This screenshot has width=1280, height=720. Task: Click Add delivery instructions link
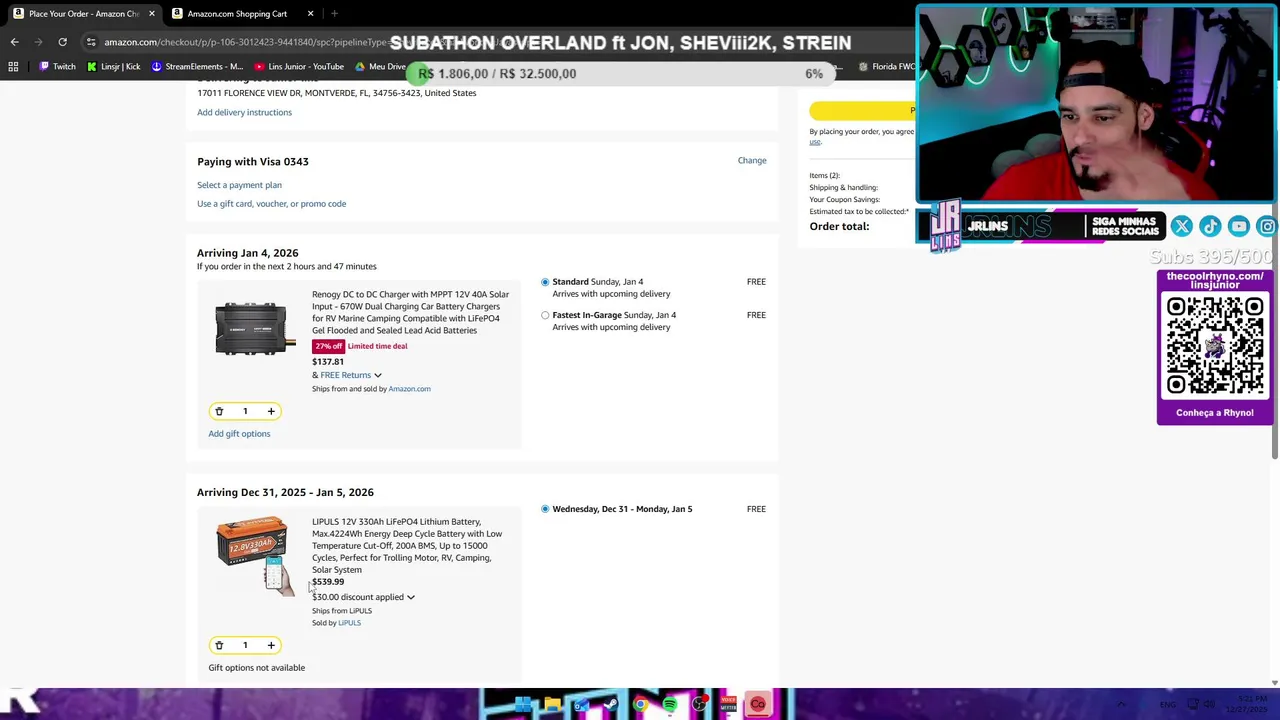(x=244, y=112)
